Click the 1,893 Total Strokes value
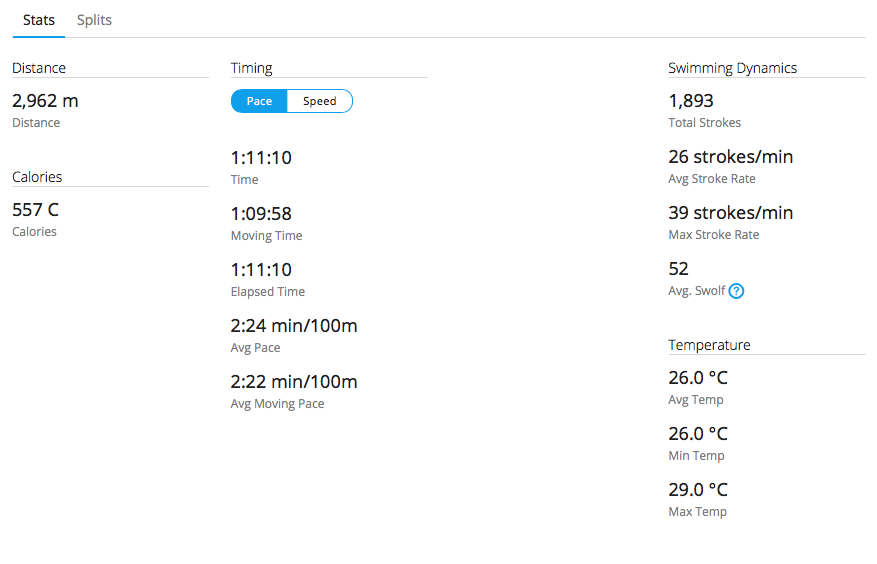877x564 pixels. tap(691, 101)
